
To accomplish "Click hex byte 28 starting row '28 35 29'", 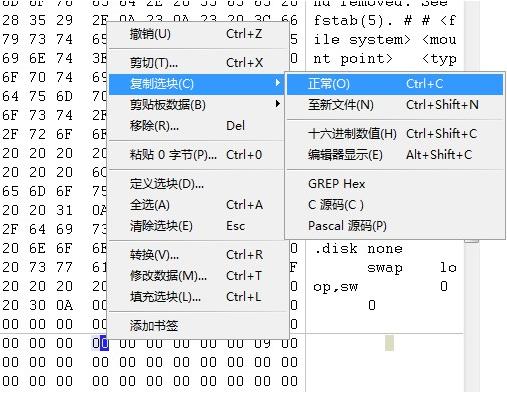I will (10, 20).
